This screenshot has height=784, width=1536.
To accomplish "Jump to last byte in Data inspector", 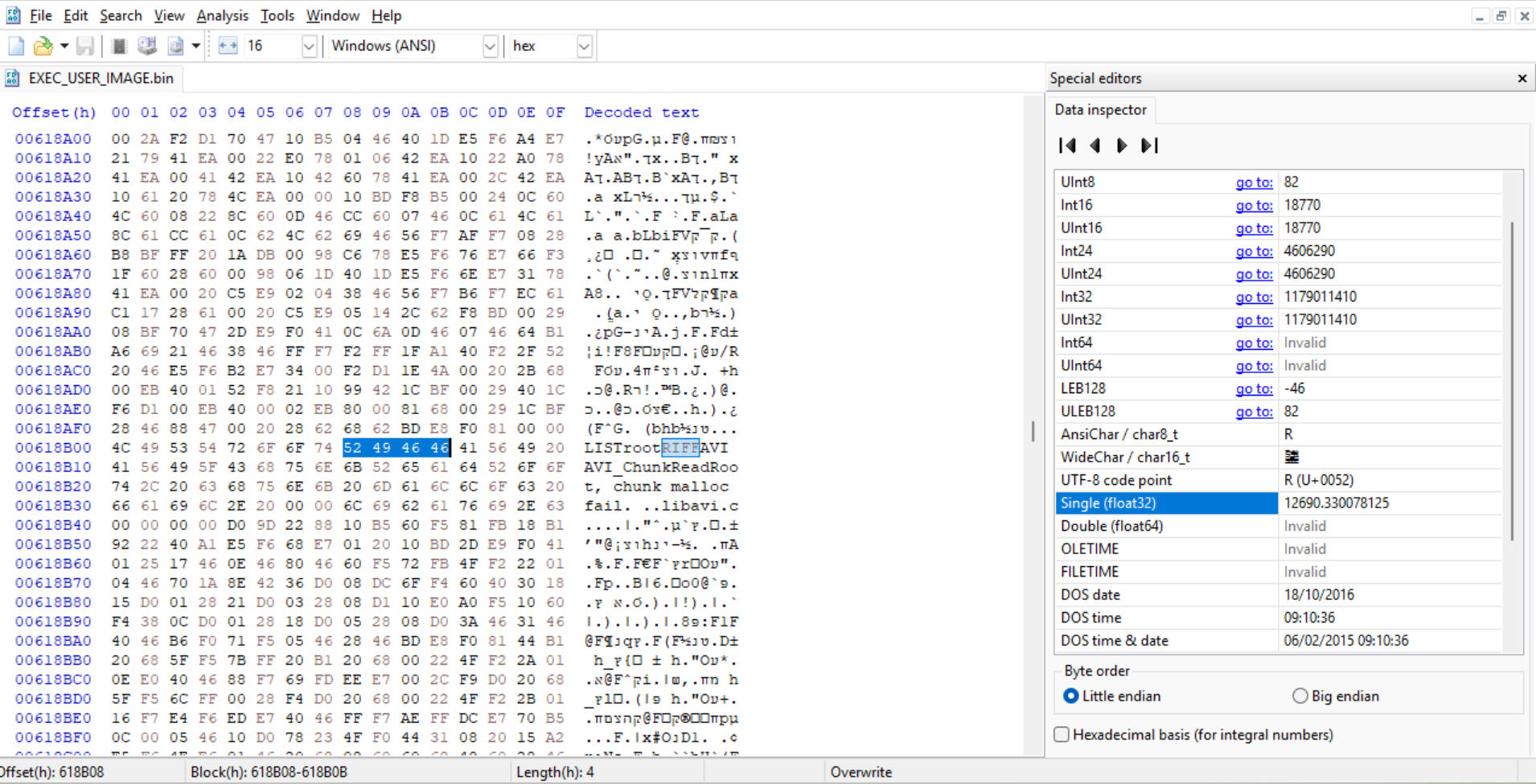I will pos(1150,146).
